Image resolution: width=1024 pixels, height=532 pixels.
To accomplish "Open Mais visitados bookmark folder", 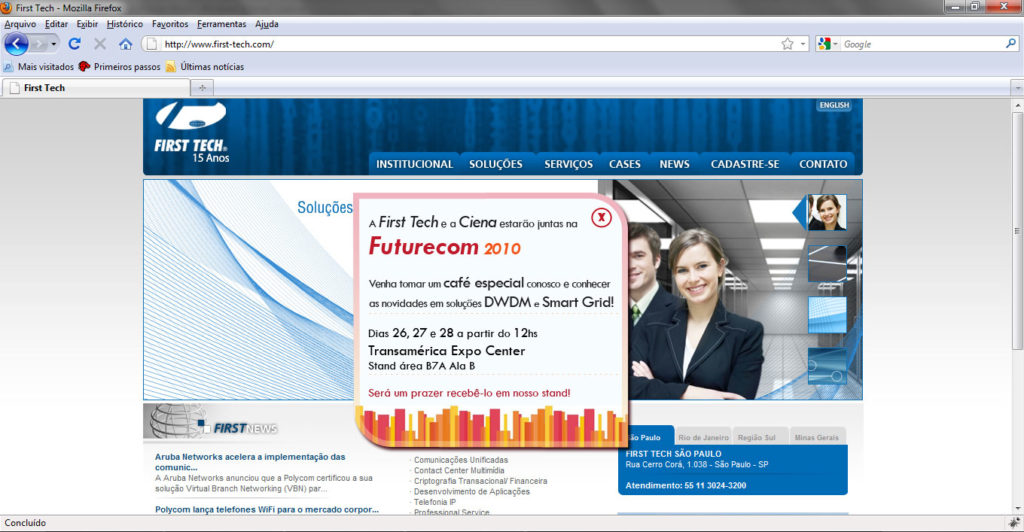I will click(x=39, y=67).
